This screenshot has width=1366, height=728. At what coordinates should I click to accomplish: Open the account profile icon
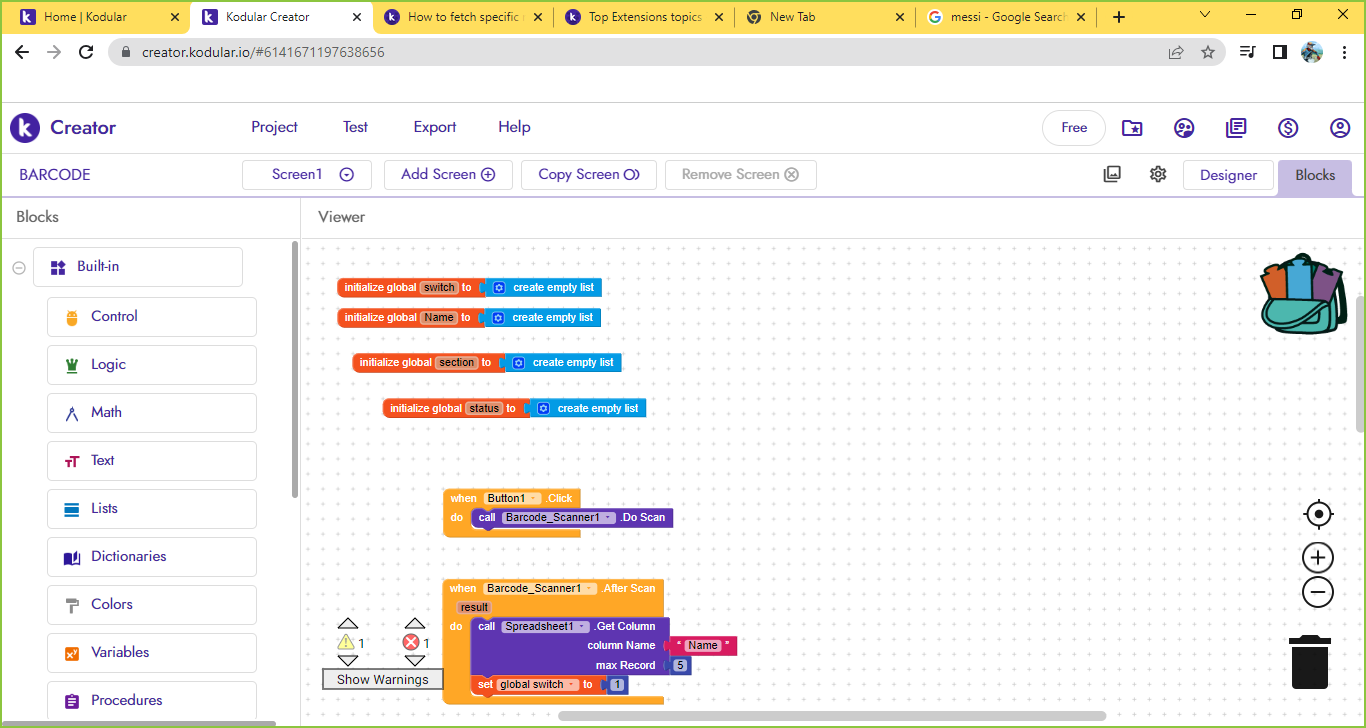pyautogui.click(x=1340, y=128)
